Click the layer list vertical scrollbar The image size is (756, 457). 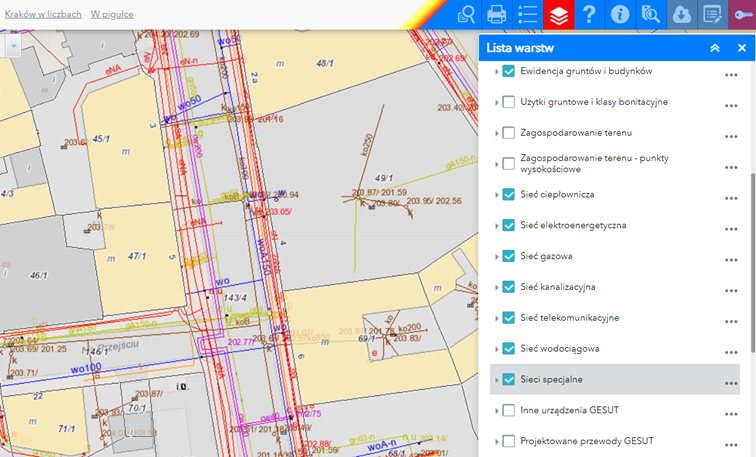point(753,263)
